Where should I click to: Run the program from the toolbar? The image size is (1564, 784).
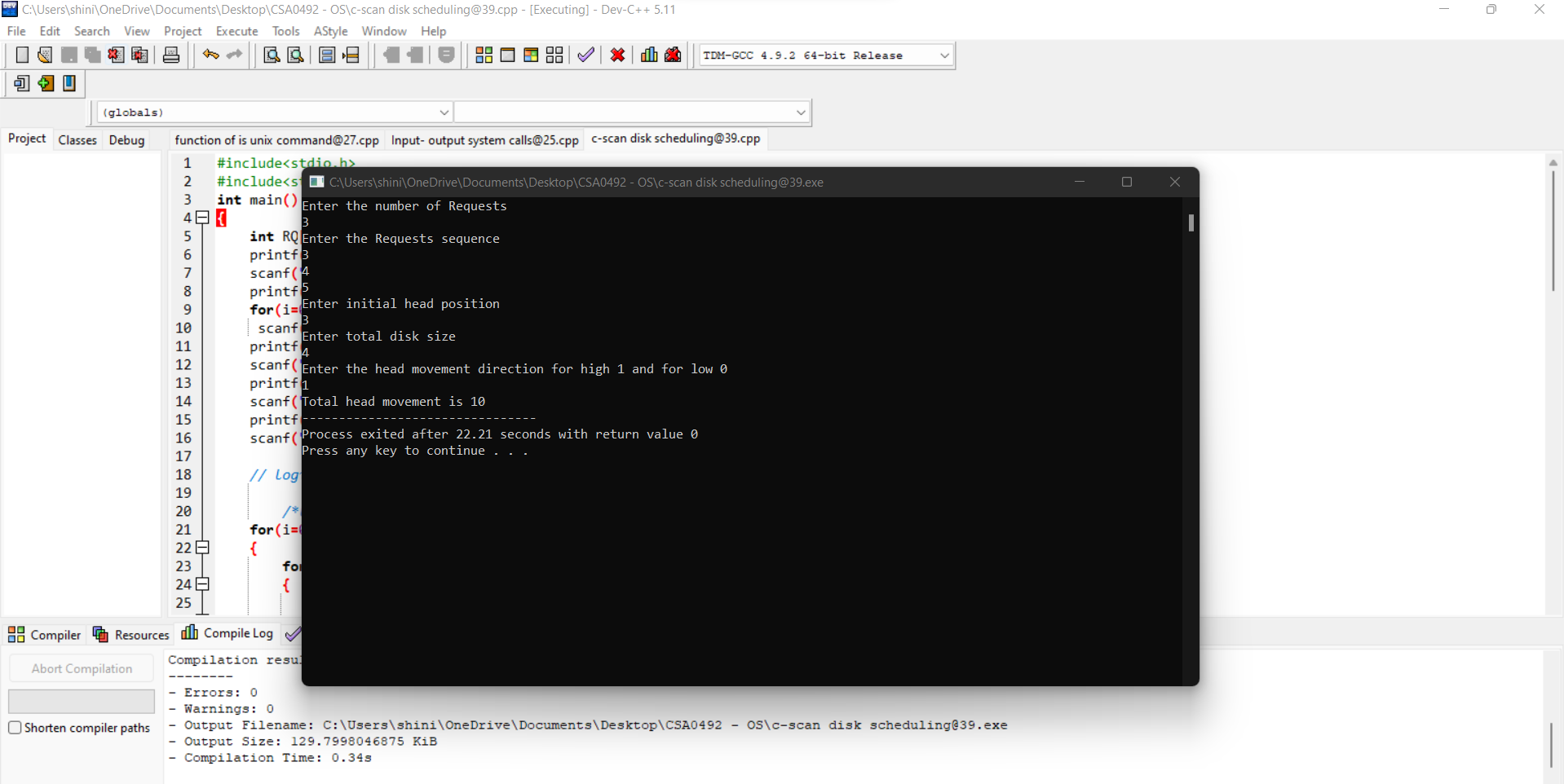(x=507, y=55)
